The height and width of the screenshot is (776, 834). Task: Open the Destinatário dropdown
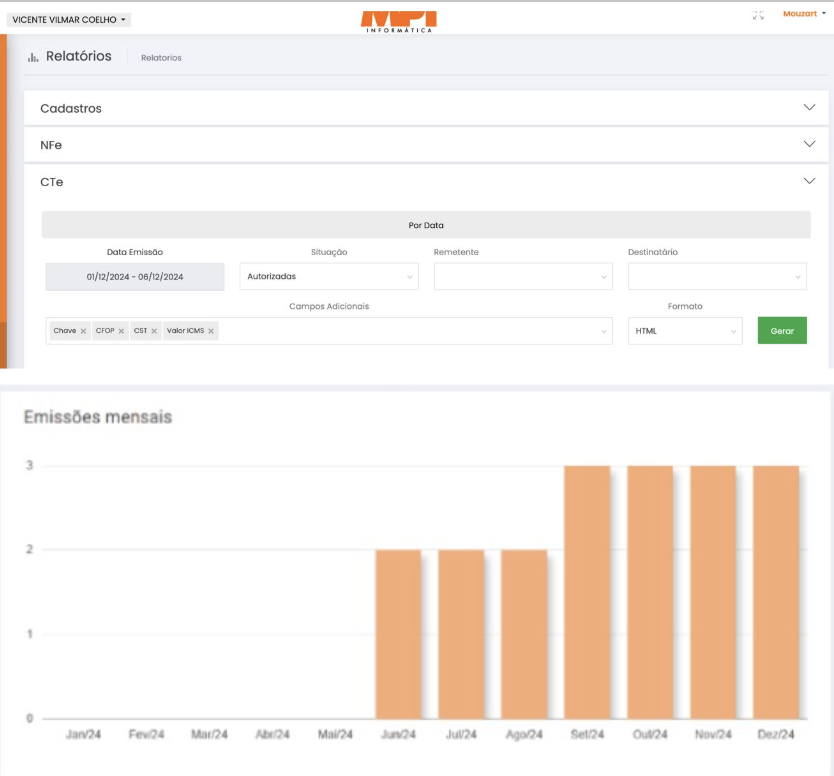click(x=716, y=276)
